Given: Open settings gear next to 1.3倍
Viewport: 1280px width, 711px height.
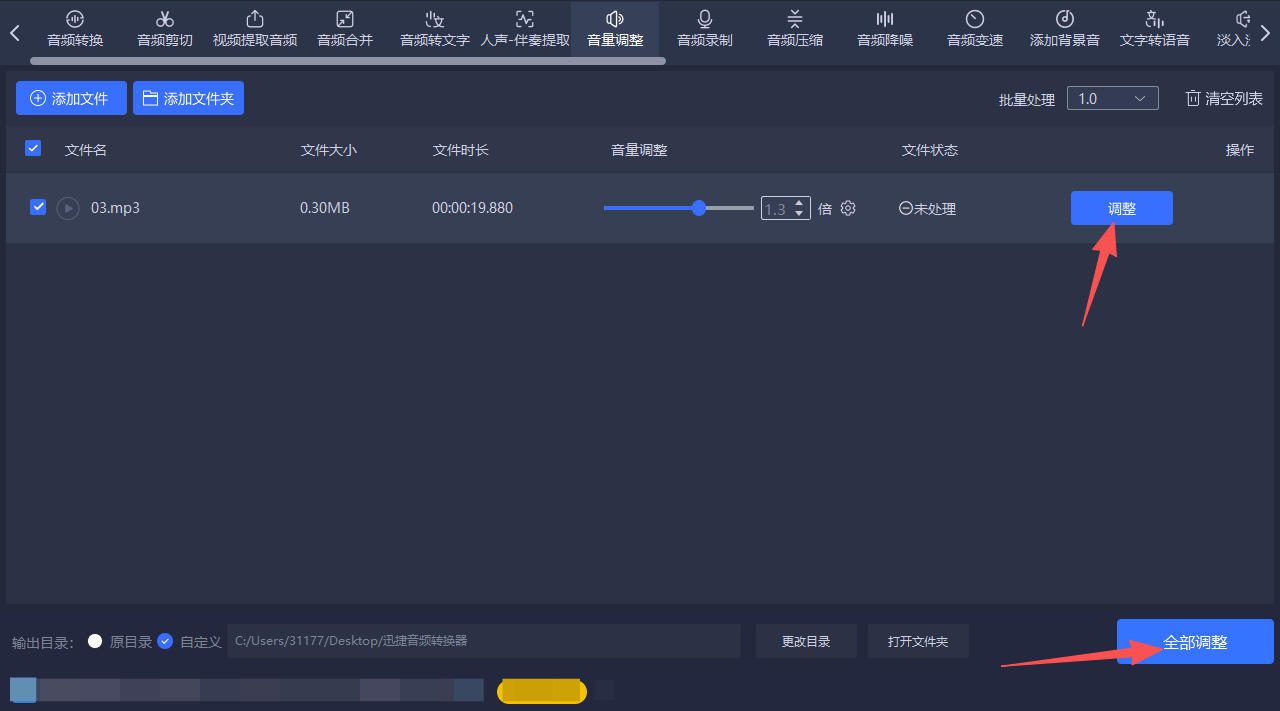Looking at the screenshot, I should coord(847,208).
